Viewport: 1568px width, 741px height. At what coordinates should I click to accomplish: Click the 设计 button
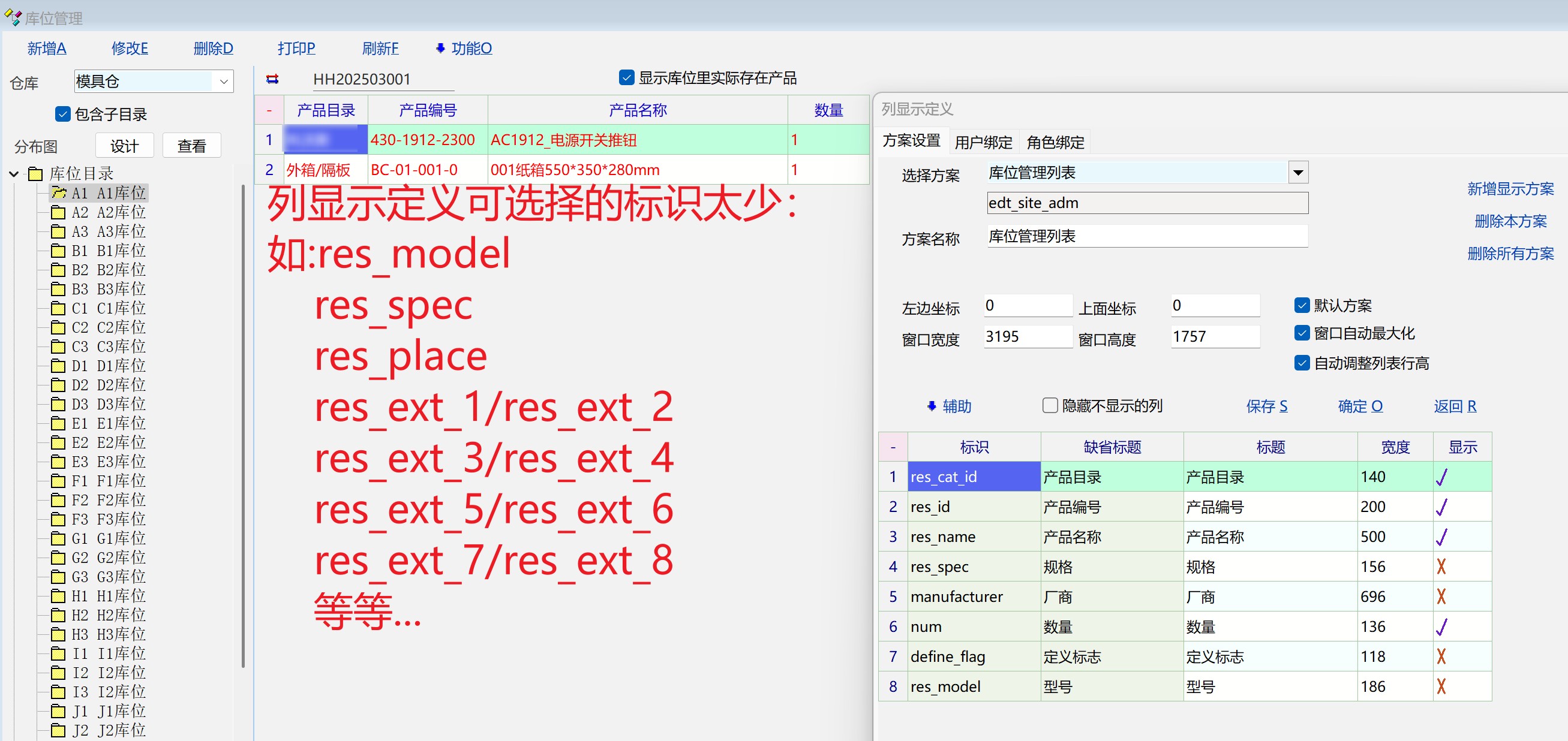124,146
